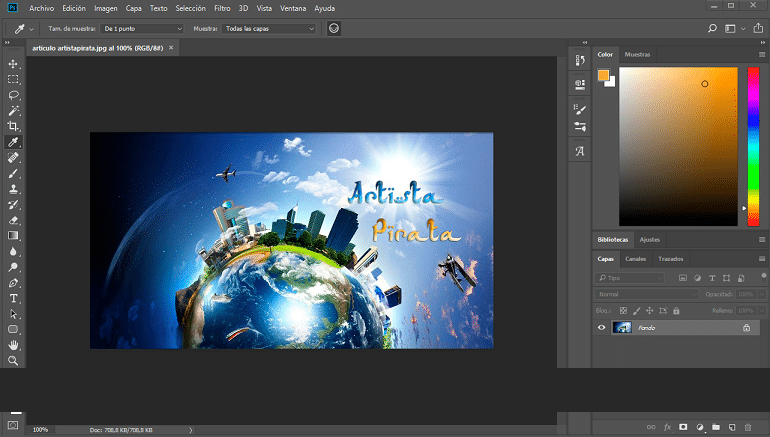Hide the Fondo layer with eye icon
The image size is (770, 437).
[x=601, y=327]
